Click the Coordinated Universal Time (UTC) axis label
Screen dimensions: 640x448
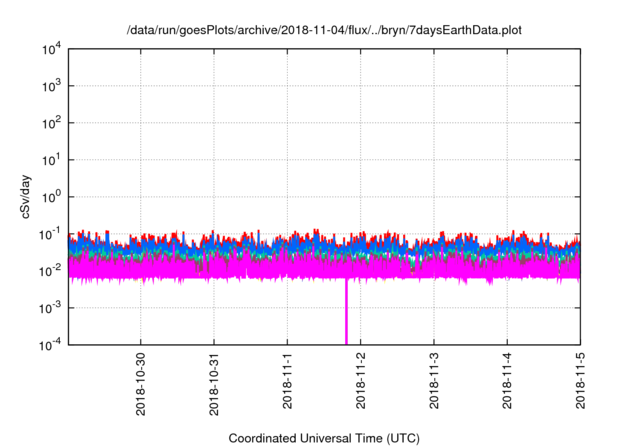[324, 439]
